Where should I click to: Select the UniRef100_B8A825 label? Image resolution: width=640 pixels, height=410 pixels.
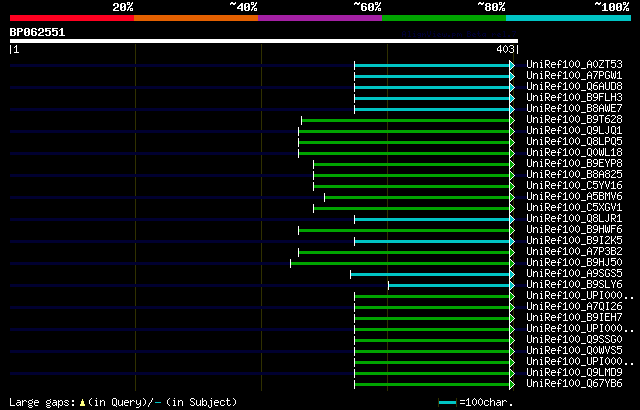[574, 175]
